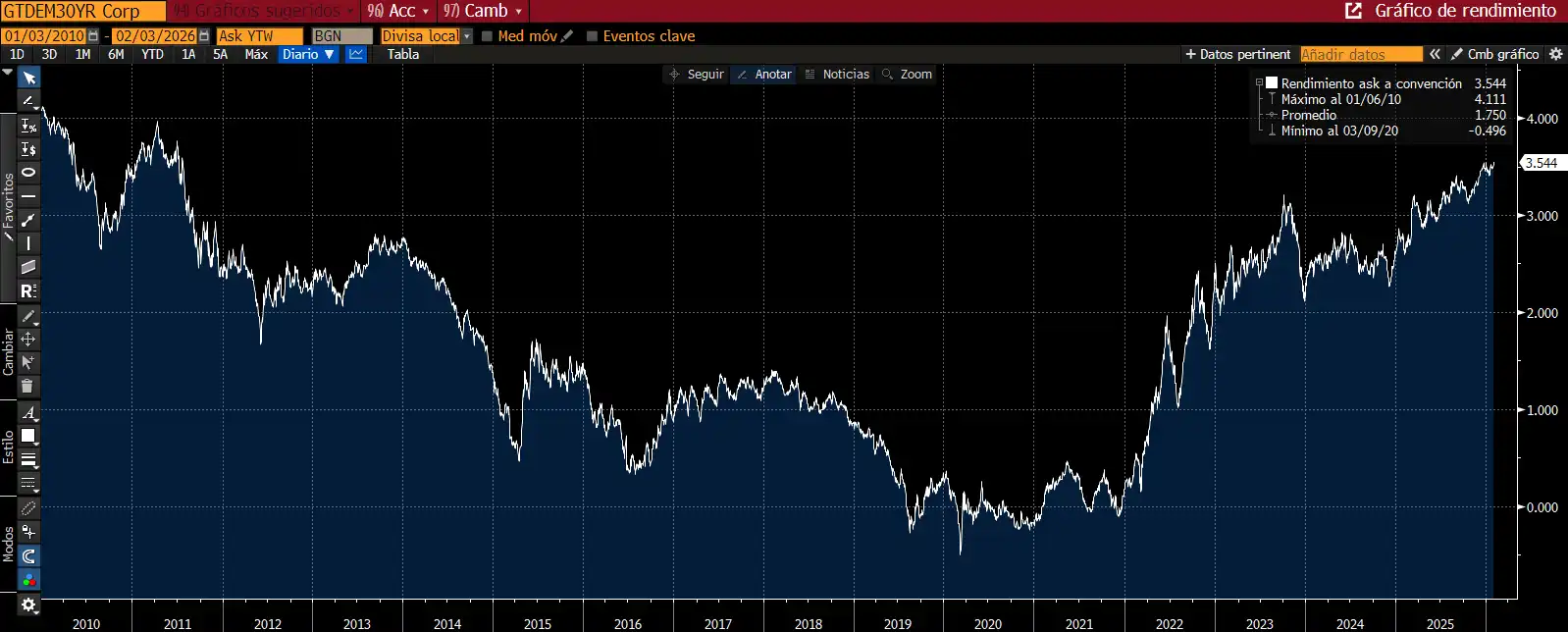Enable the Med móv checkbox
Image resolution: width=1568 pixels, height=632 pixels.
pyautogui.click(x=487, y=36)
